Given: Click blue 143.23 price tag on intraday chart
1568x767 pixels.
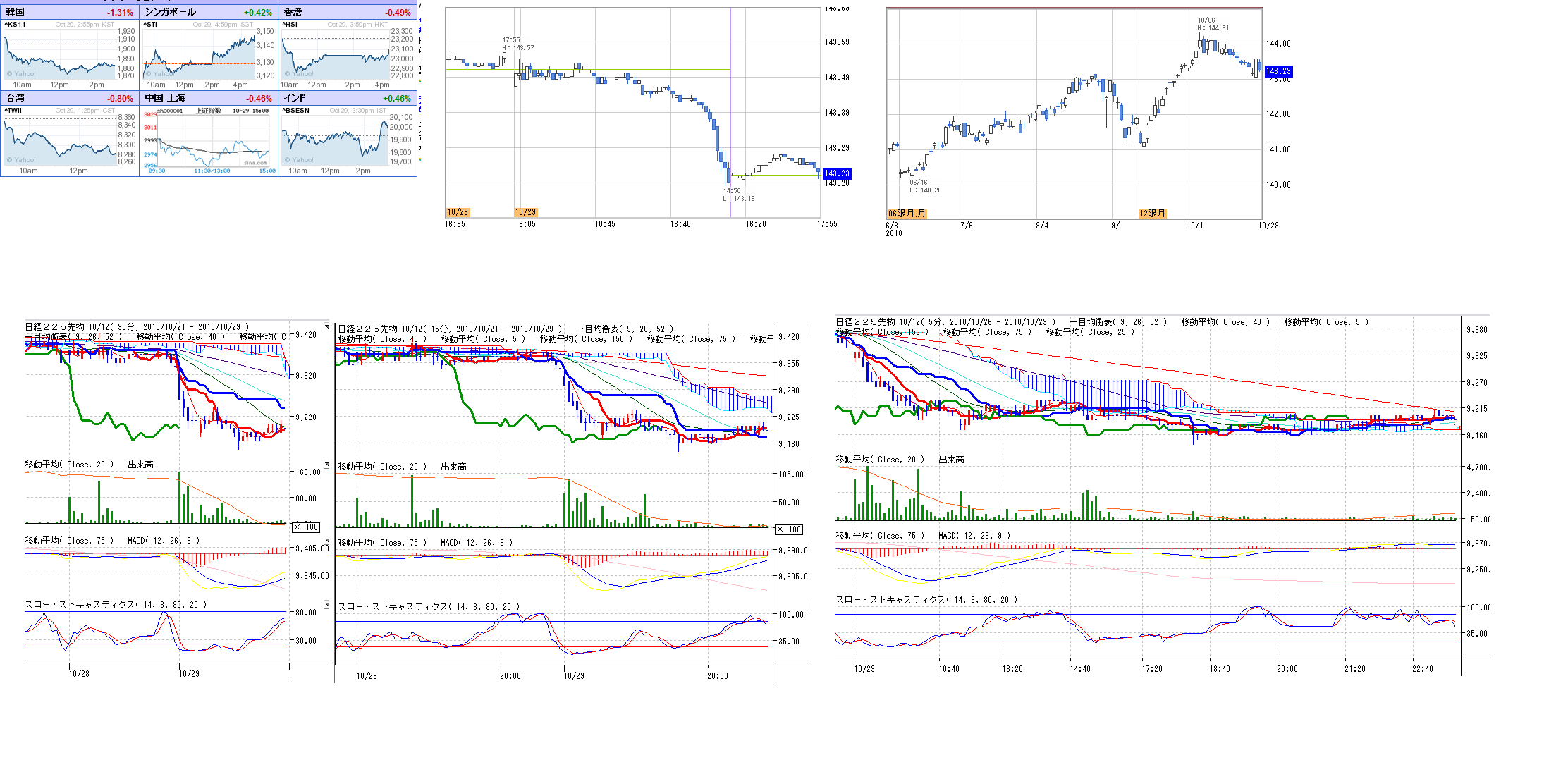Looking at the screenshot, I should [838, 173].
